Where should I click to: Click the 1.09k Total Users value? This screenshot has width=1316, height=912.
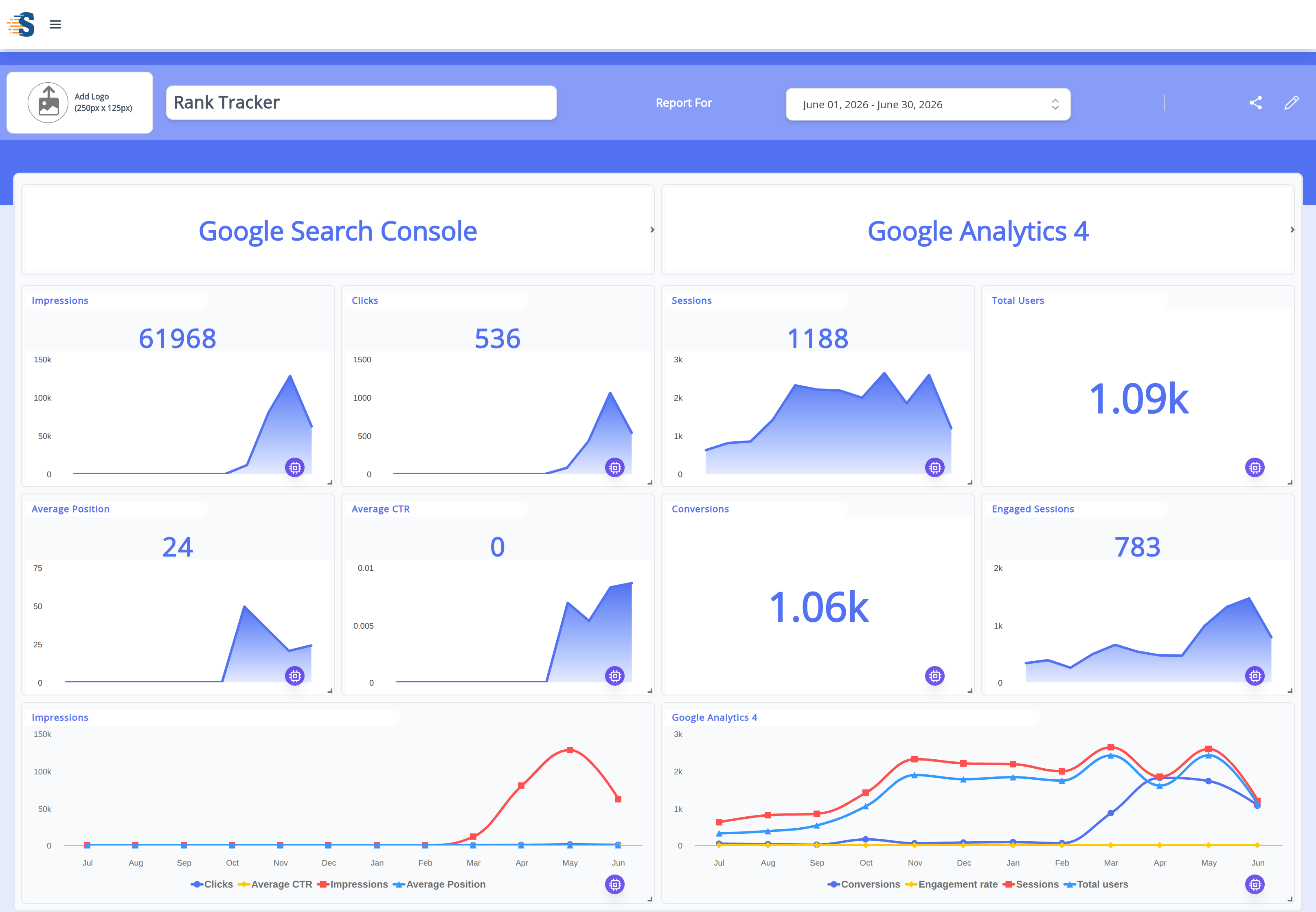(x=1138, y=399)
